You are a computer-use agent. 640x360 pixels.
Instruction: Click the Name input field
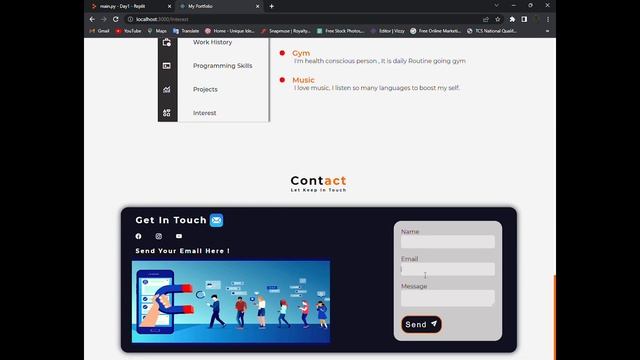click(x=448, y=242)
